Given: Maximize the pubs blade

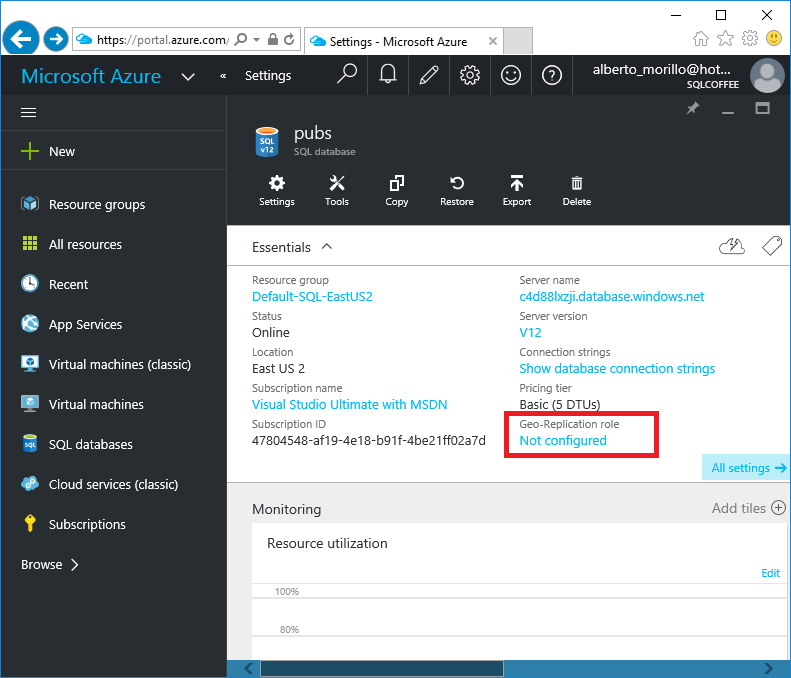Looking at the screenshot, I should click(x=762, y=108).
